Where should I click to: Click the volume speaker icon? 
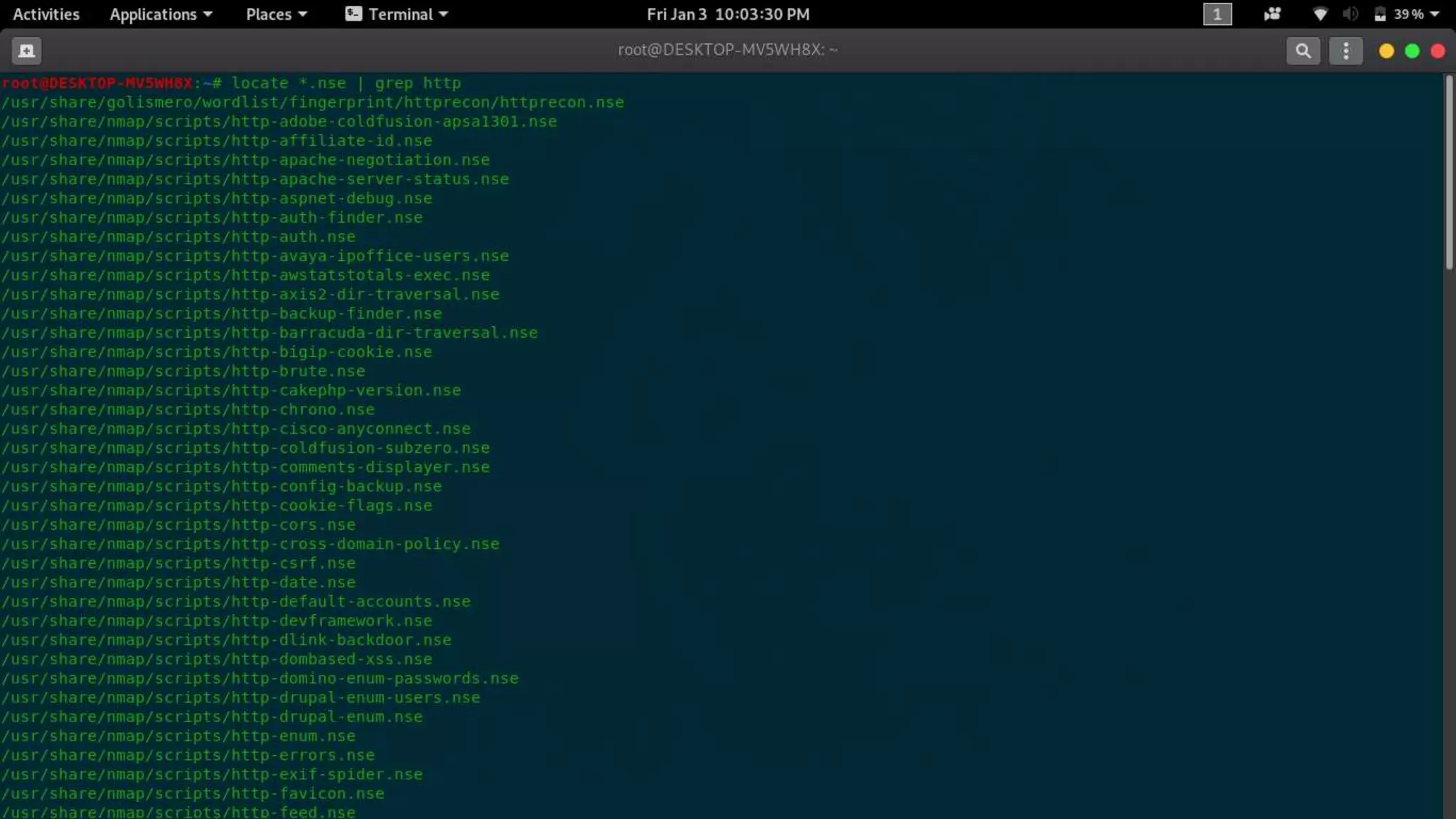tap(1350, 14)
